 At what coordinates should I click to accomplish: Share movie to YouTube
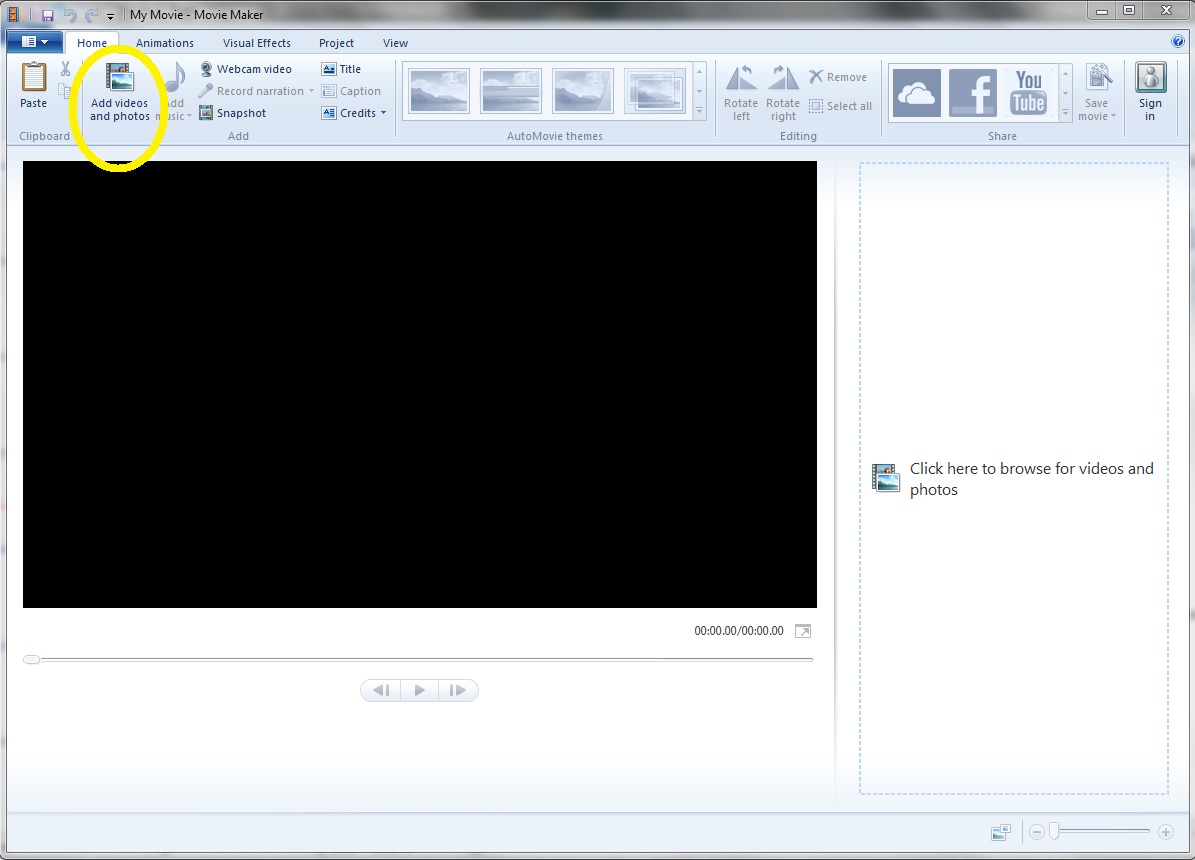[1028, 93]
